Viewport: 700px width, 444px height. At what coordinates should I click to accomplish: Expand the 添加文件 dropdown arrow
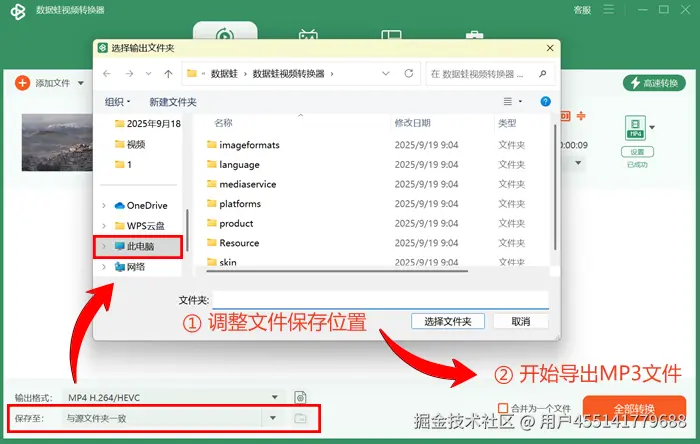tap(81, 83)
